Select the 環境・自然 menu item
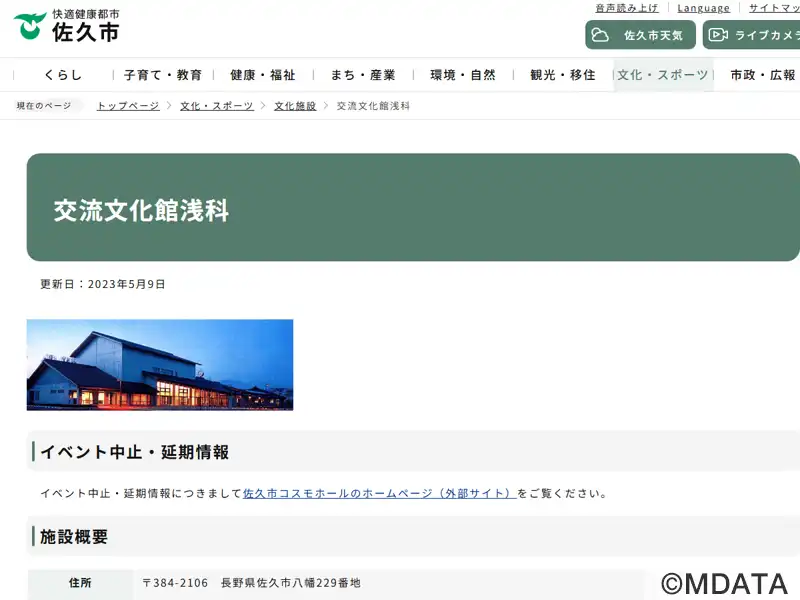The image size is (800, 600). point(463,75)
